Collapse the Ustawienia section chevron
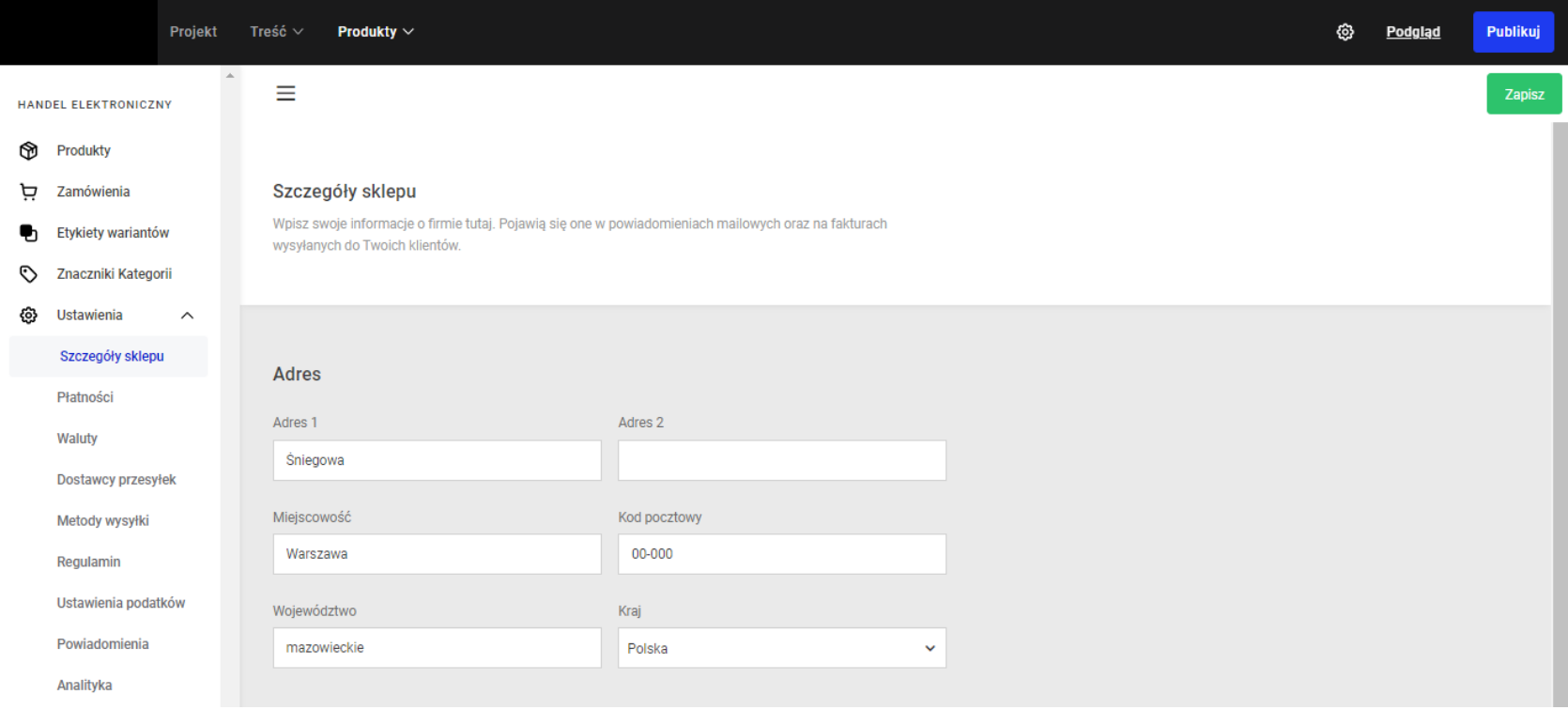 [x=187, y=316]
